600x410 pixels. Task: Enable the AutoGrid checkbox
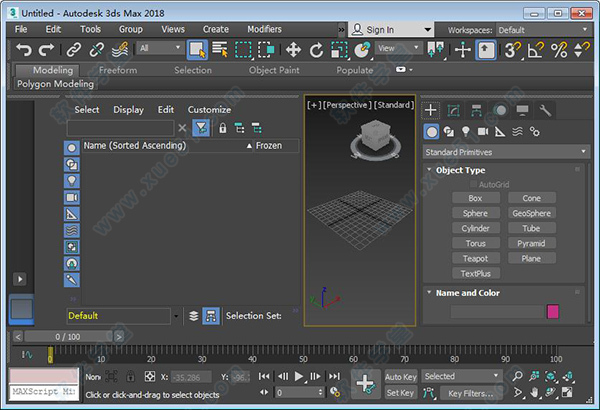point(473,185)
